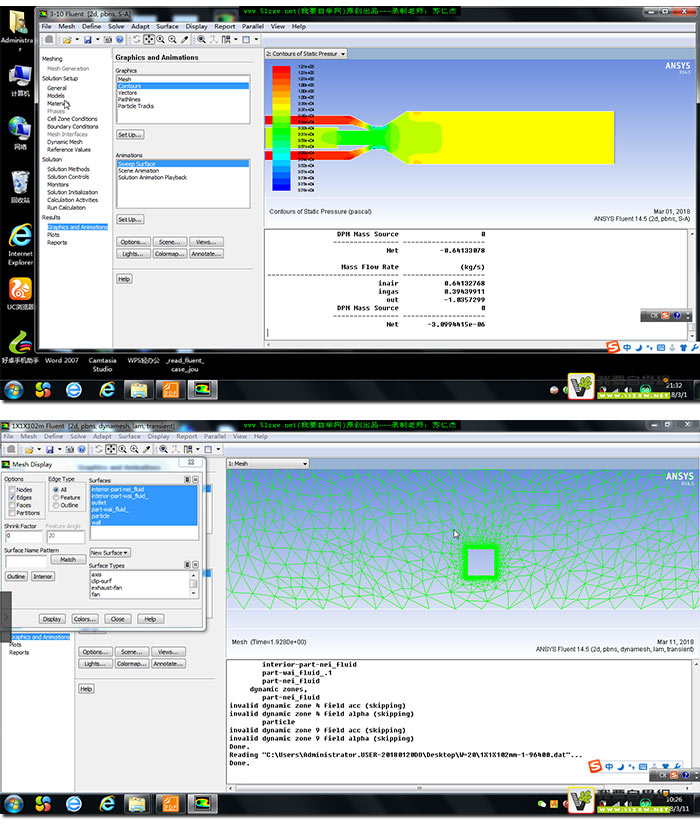Click Colors... button in Mesh Display dialog

click(84, 619)
